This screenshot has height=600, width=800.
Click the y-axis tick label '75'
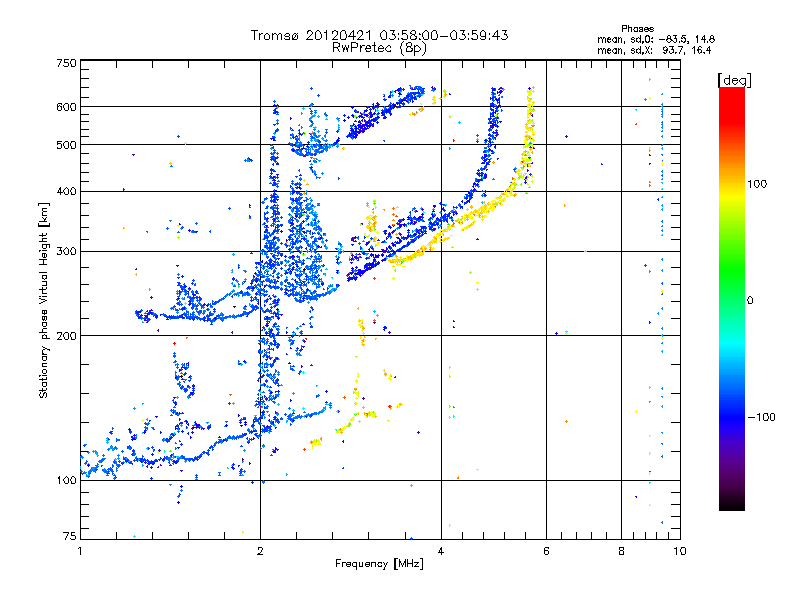click(70, 536)
